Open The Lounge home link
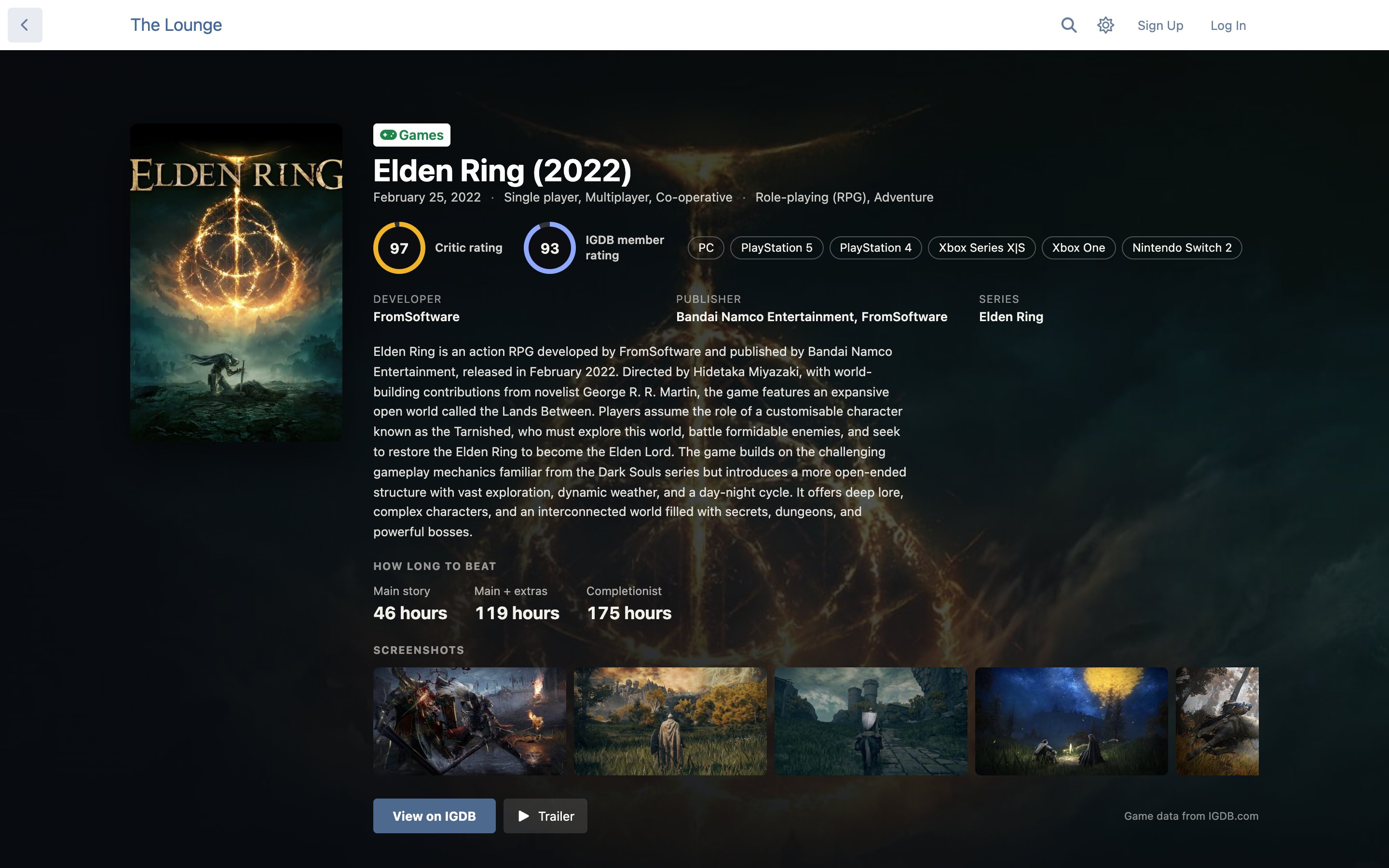Viewport: 1389px width, 868px height. 176,25
